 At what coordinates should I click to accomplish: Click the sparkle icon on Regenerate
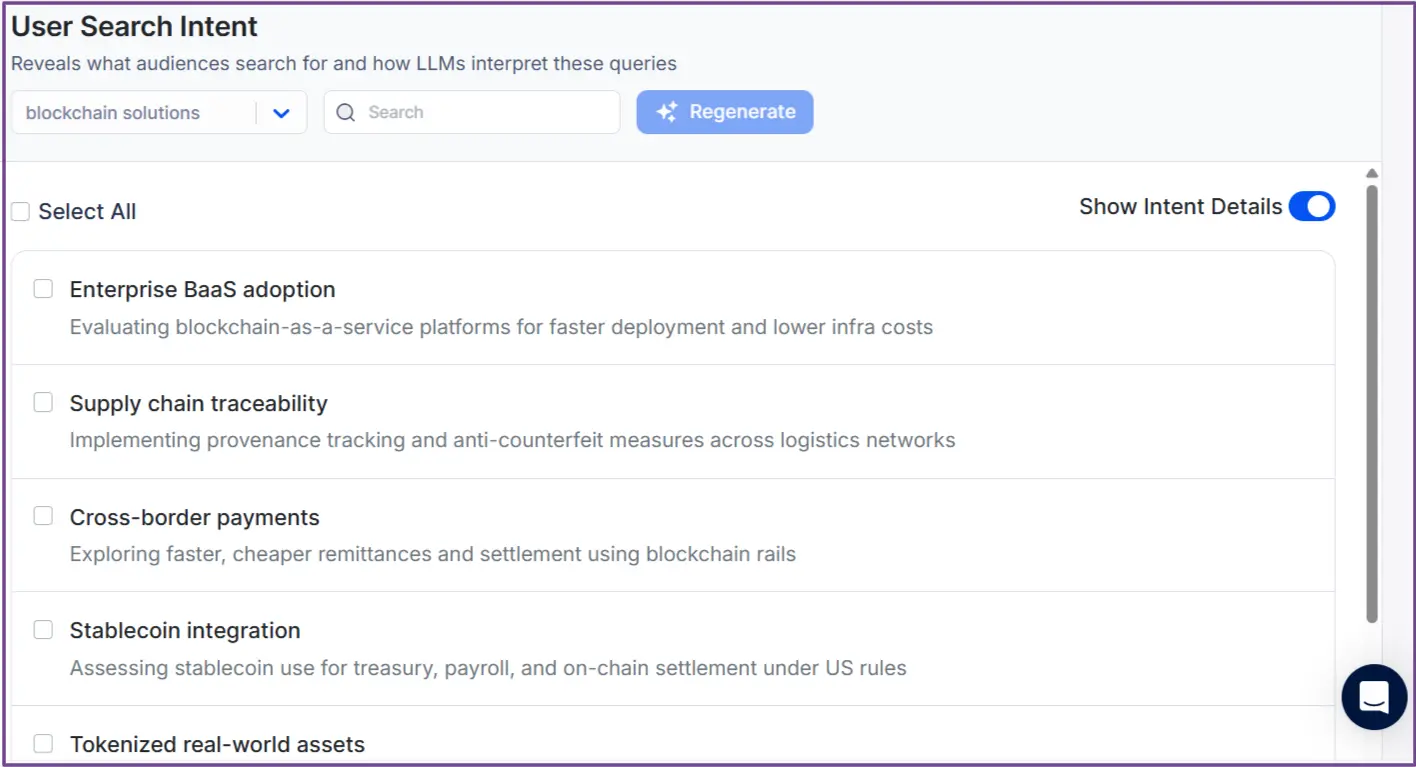tap(666, 112)
